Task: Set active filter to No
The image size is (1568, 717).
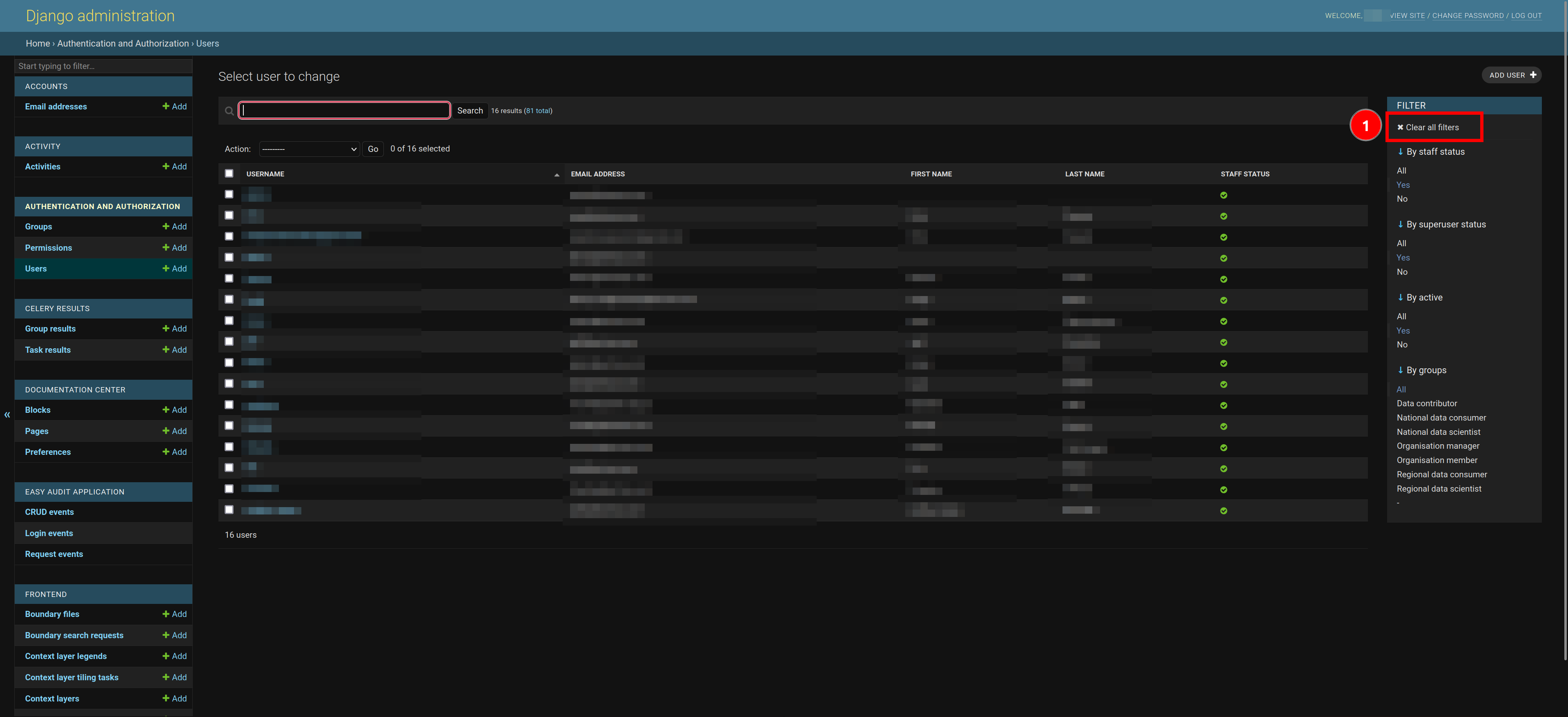Action: click(1402, 345)
